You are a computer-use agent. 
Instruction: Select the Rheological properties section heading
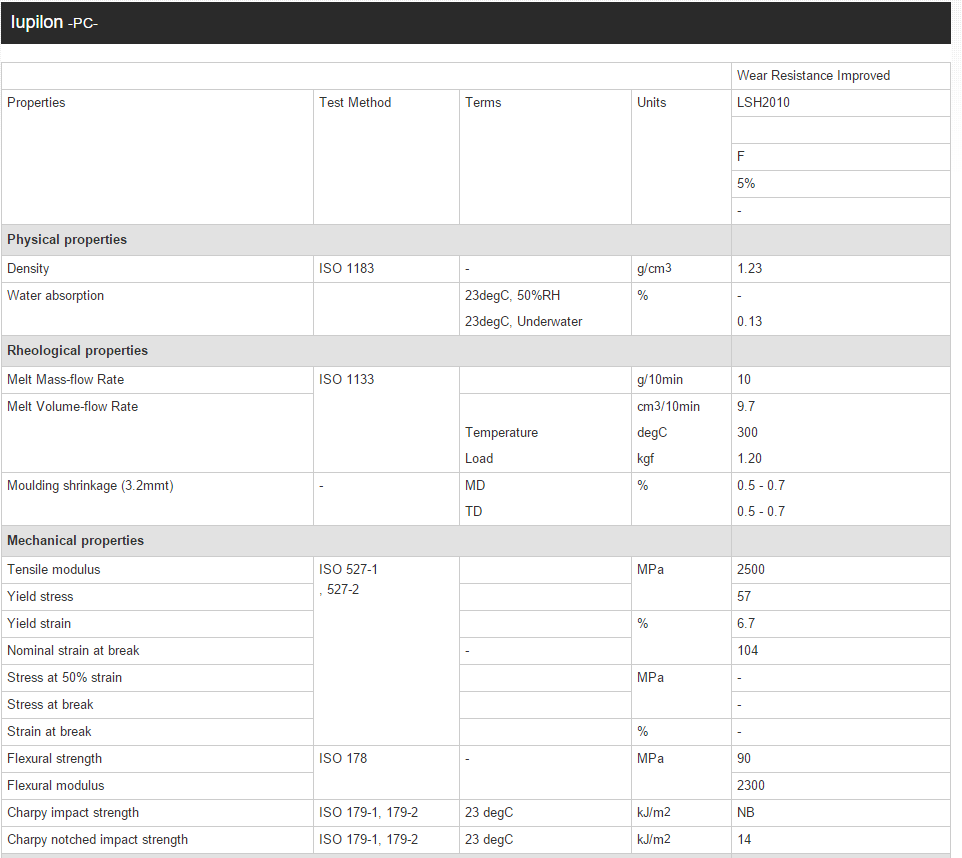pyautogui.click(x=77, y=350)
